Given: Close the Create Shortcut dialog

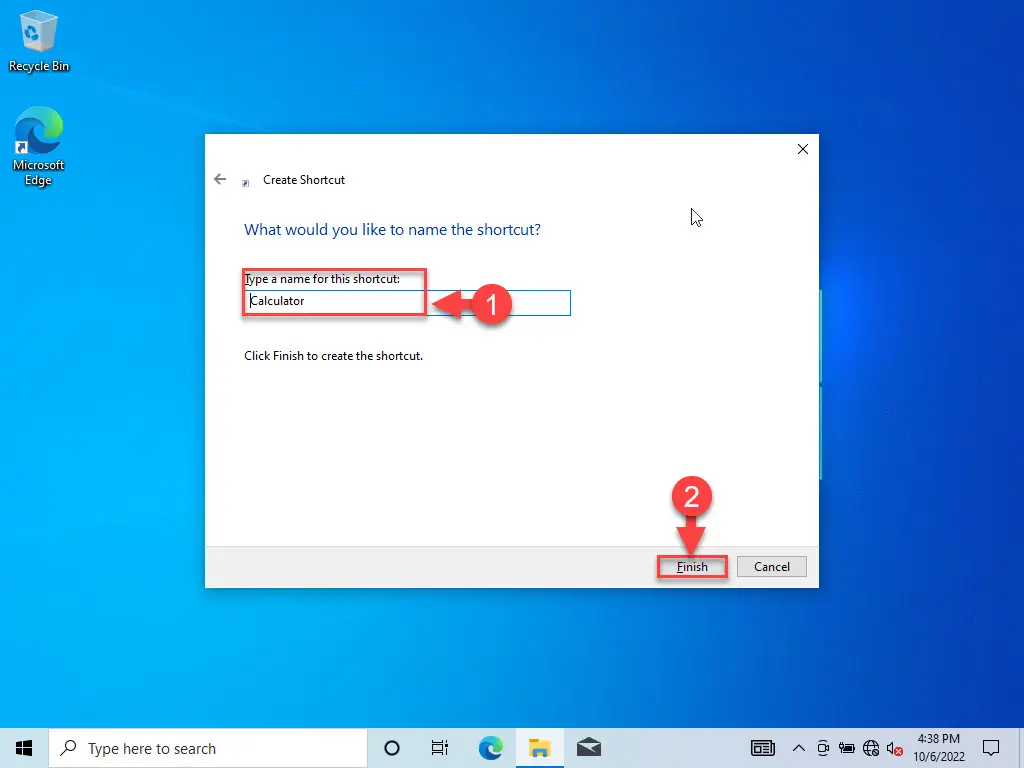Looking at the screenshot, I should pyautogui.click(x=803, y=149).
